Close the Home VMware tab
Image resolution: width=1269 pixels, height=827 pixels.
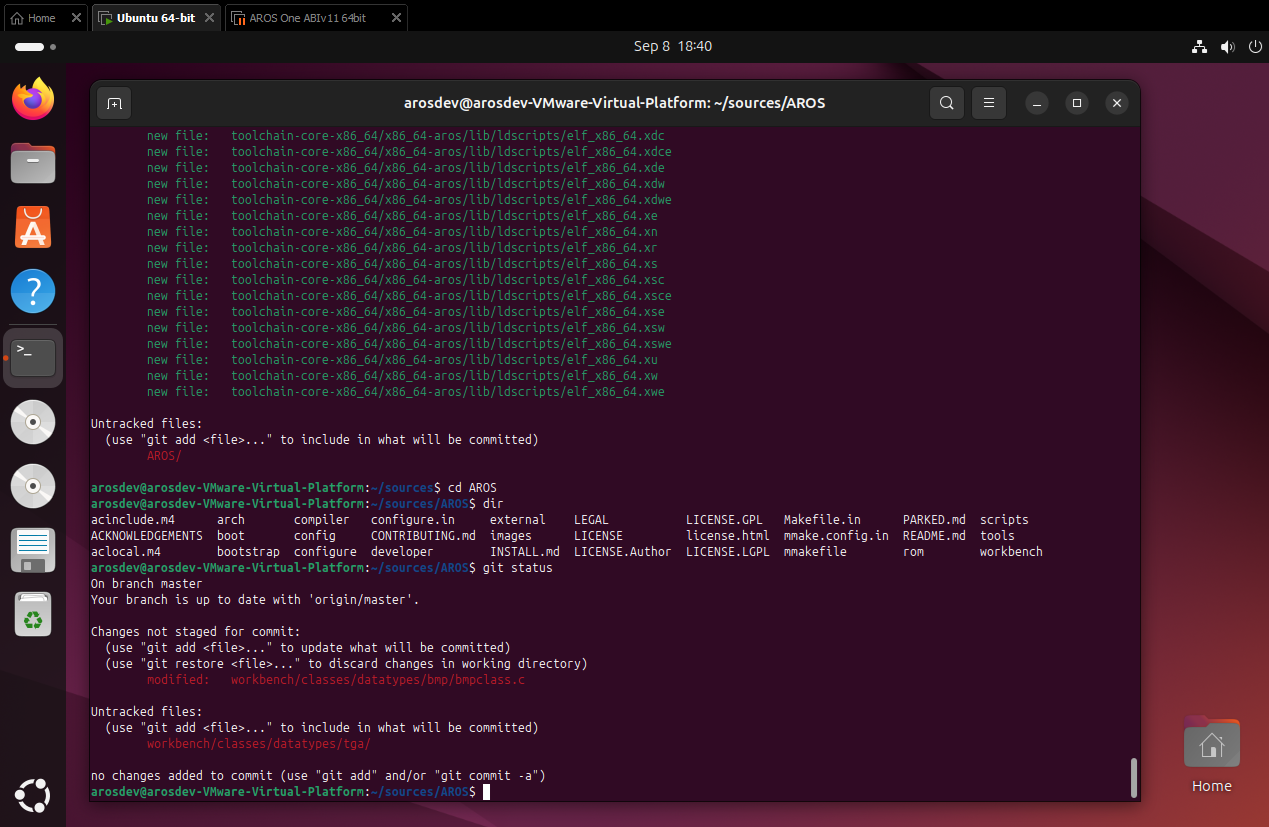[76, 18]
